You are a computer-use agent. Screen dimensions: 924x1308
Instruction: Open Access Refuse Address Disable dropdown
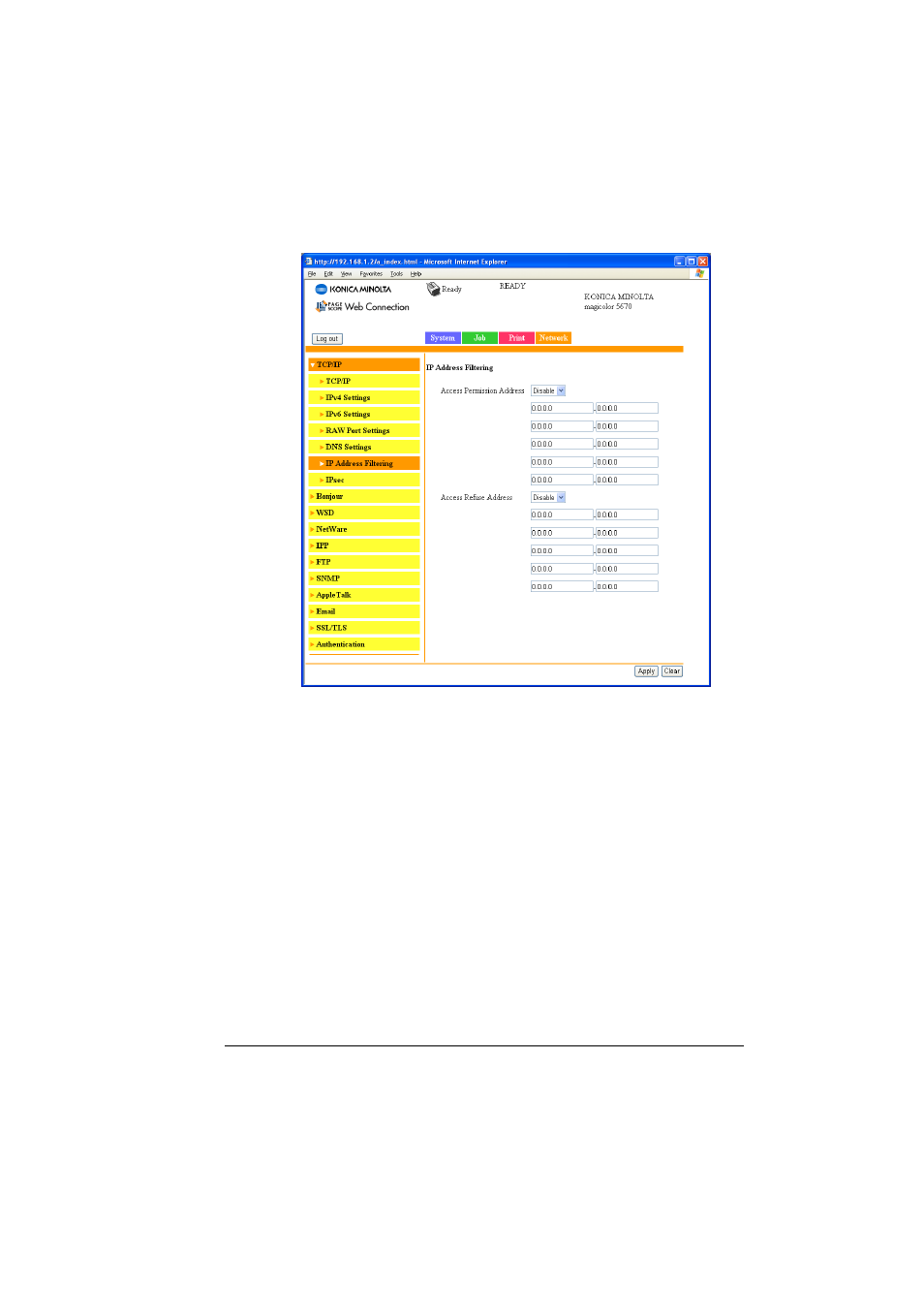pyautogui.click(x=548, y=498)
